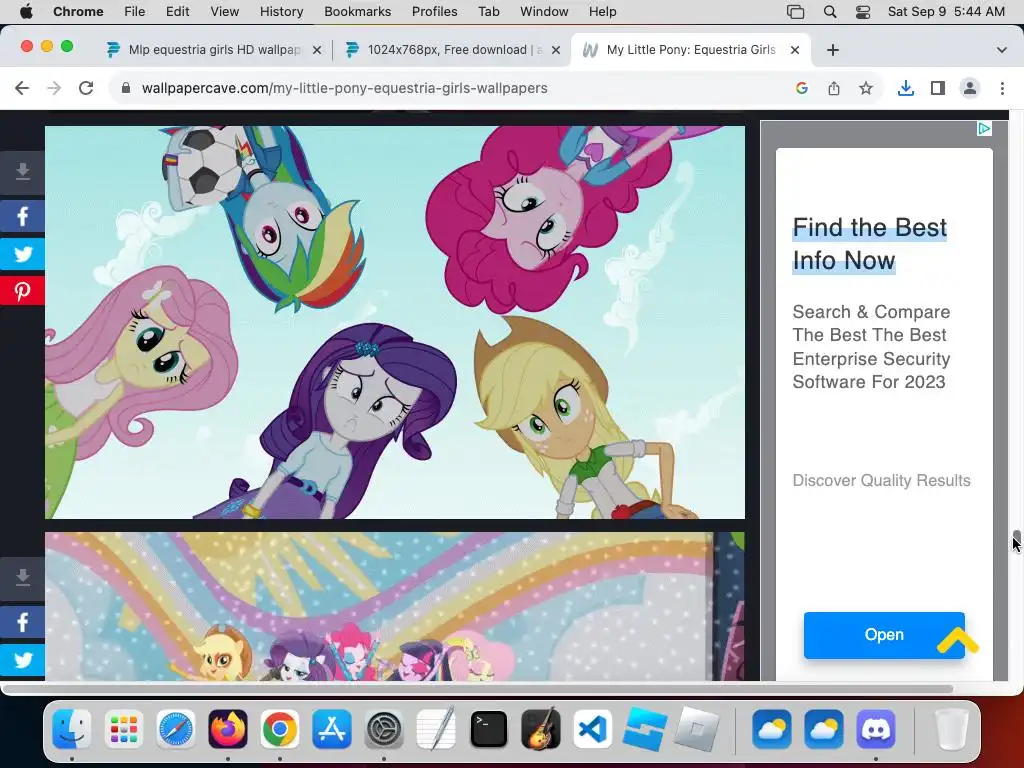
Task: Share second wallpaper on Facebook
Action: (x=22, y=622)
